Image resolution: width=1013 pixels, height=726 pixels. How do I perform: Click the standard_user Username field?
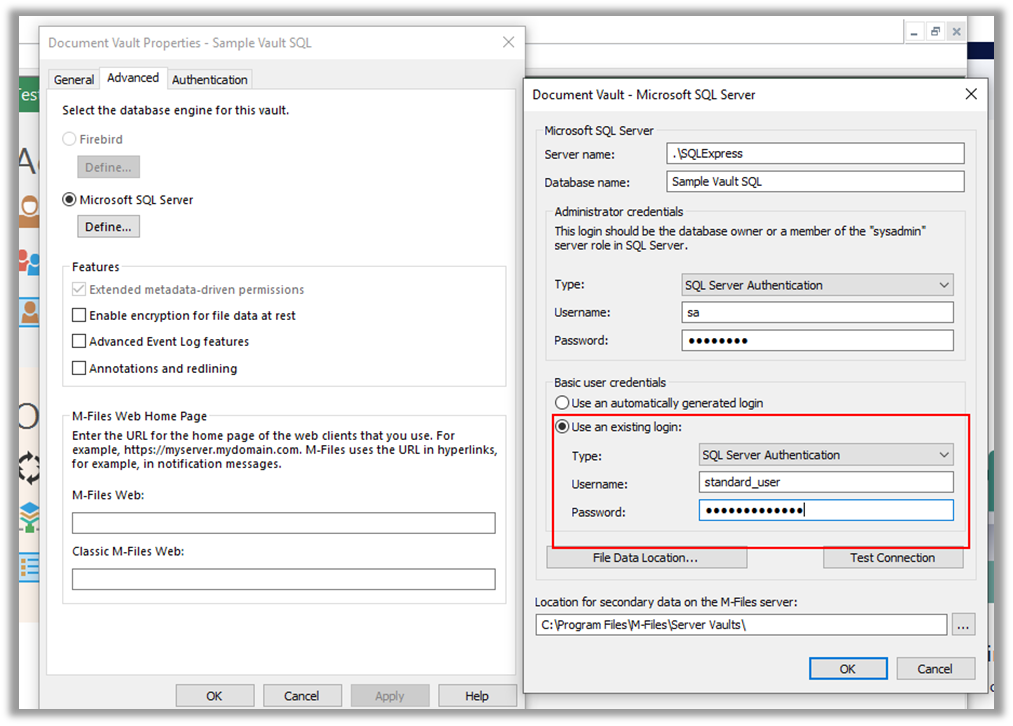826,482
